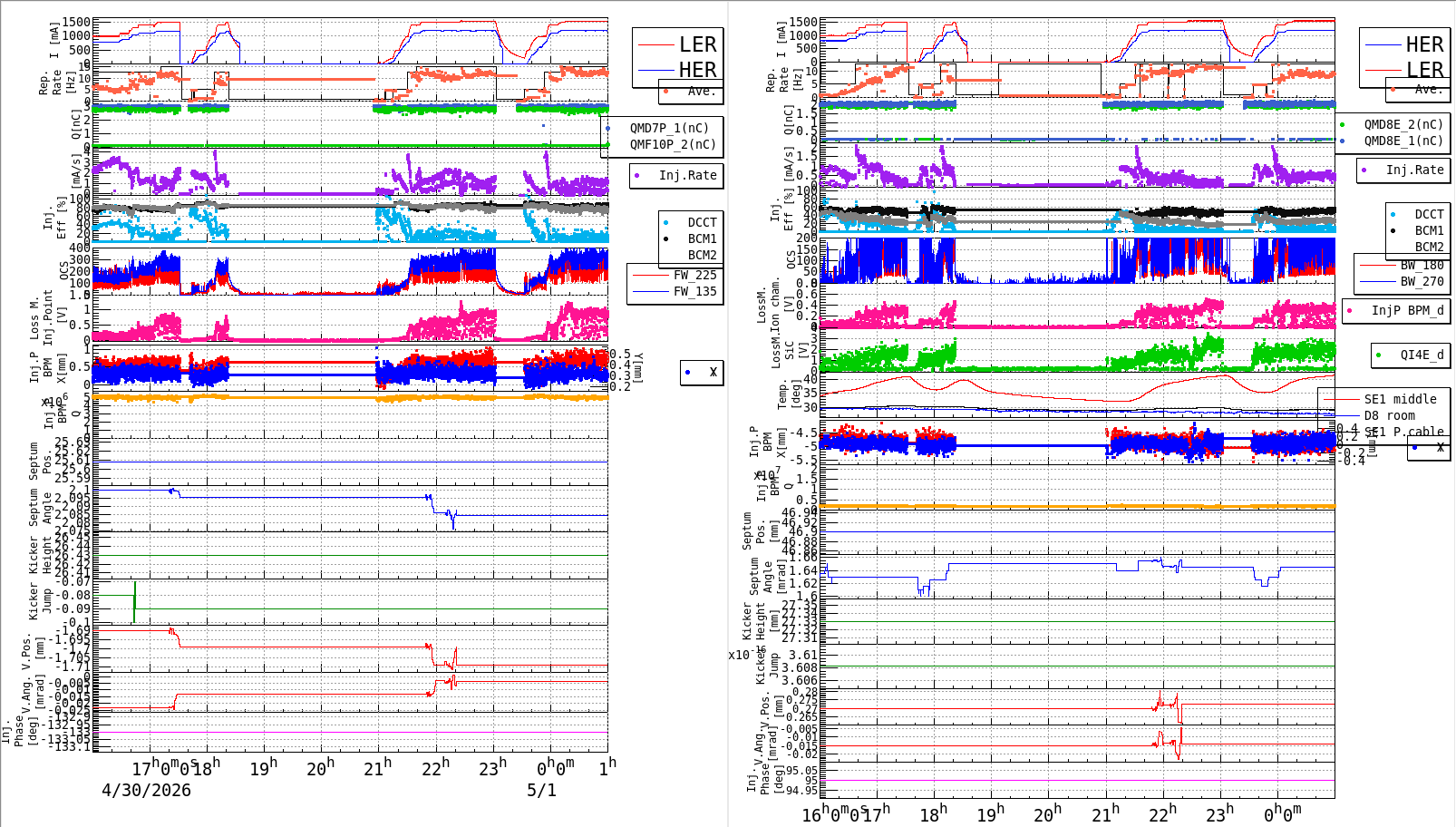
Task: Click the BCM2 legend entry in the left plot
Action: point(702,255)
